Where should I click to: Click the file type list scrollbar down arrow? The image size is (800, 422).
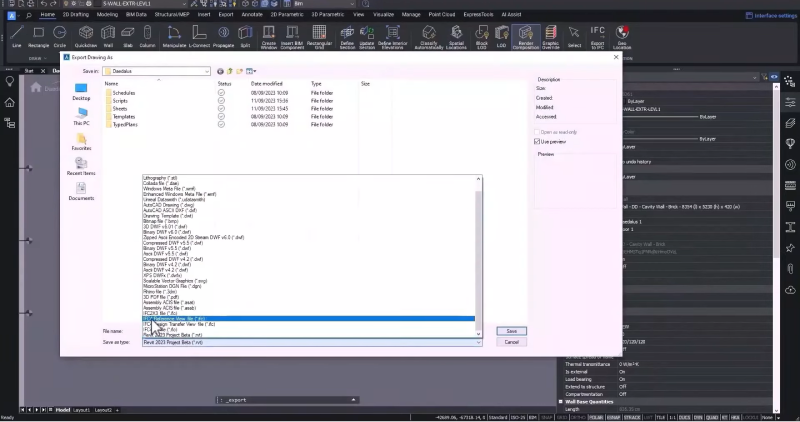(479, 334)
